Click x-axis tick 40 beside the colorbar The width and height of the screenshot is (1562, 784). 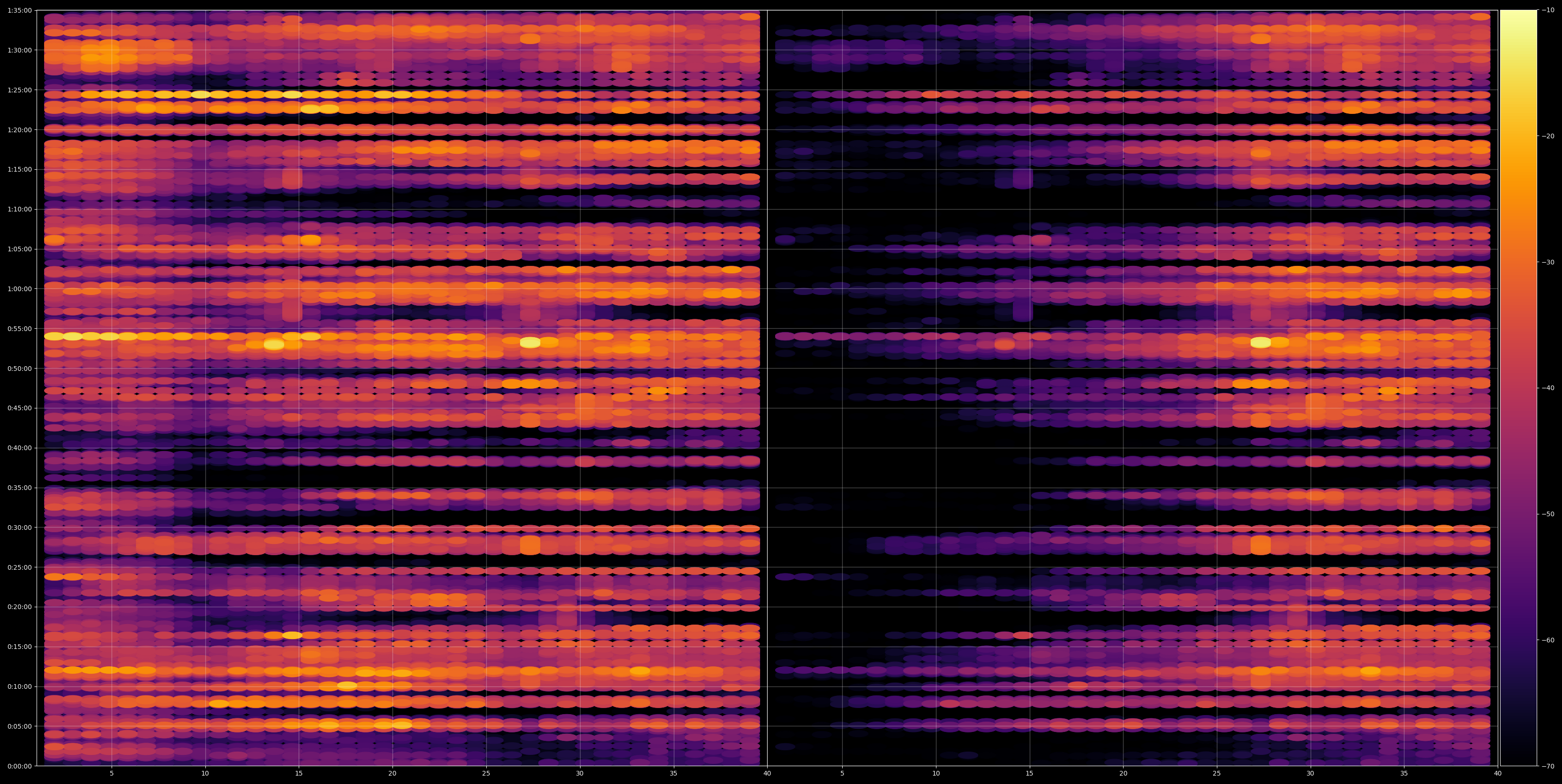[1498, 773]
